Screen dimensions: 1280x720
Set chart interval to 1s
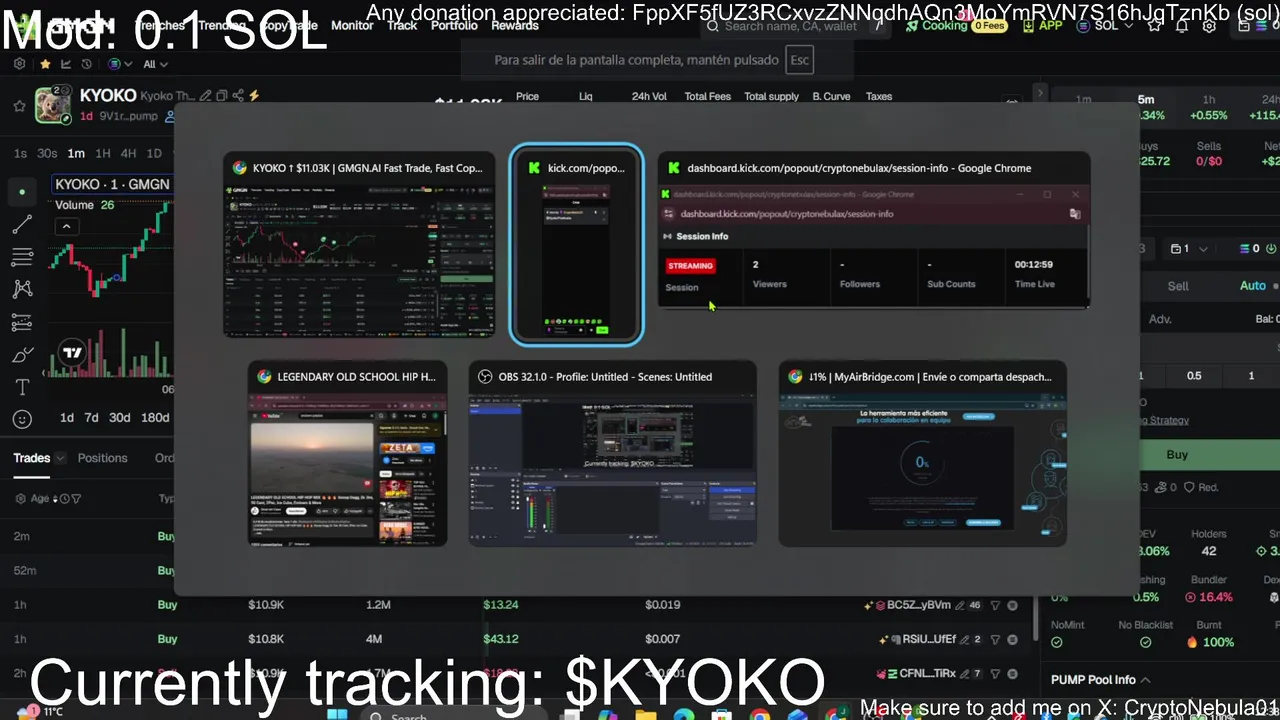click(x=20, y=153)
